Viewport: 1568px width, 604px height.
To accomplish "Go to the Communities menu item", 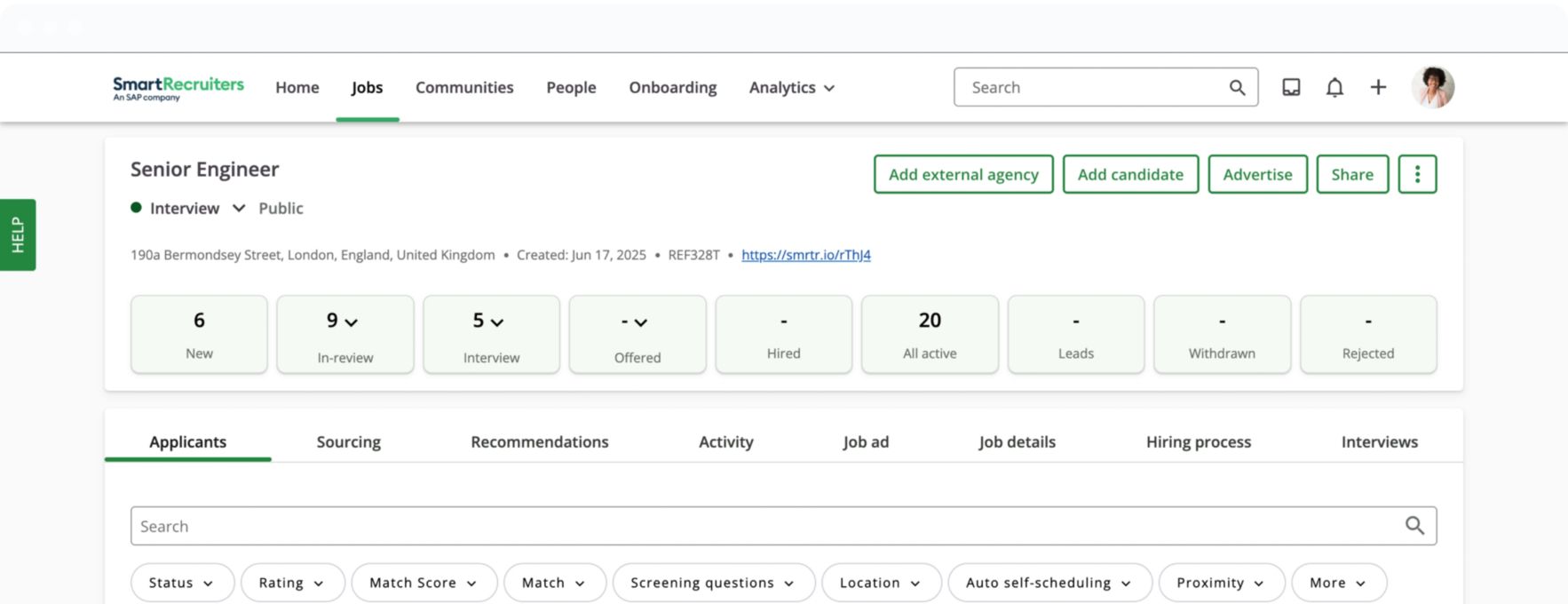I will tap(464, 87).
